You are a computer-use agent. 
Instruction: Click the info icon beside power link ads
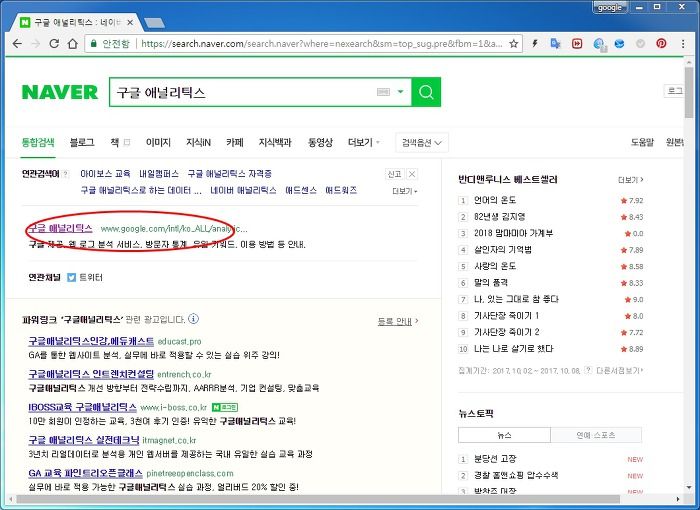pyautogui.click(x=193, y=319)
